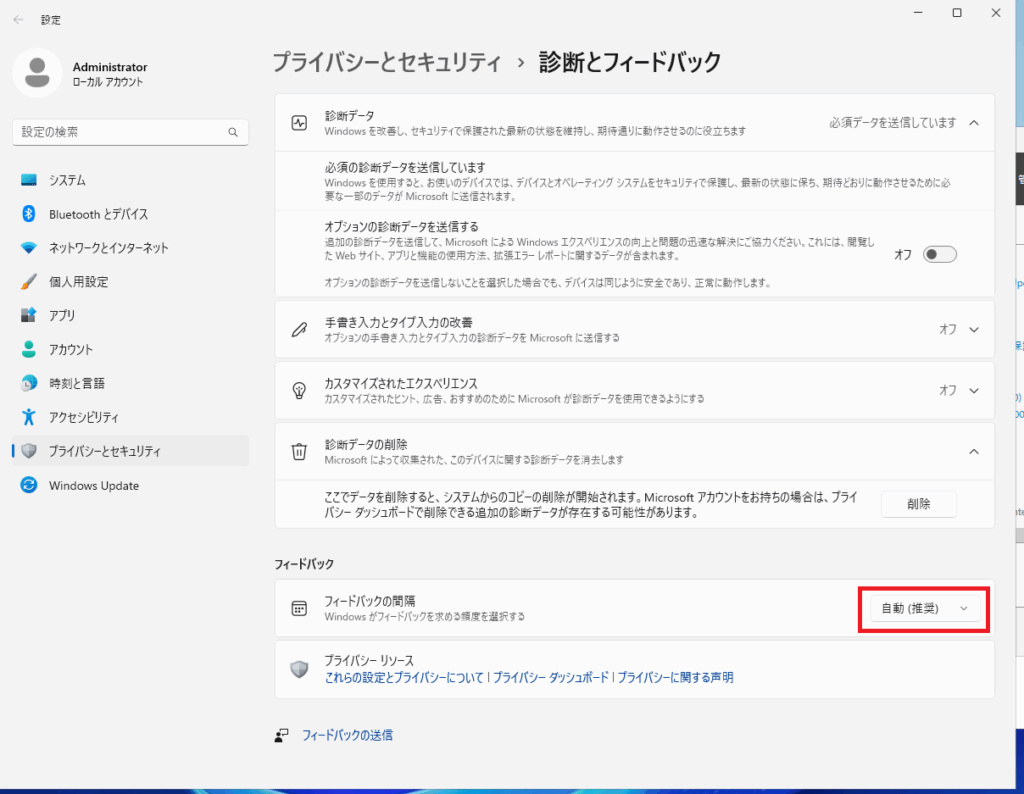This screenshot has width=1024, height=794.
Task: Click the Bluetooth とデバイス icon
Action: tap(29, 214)
